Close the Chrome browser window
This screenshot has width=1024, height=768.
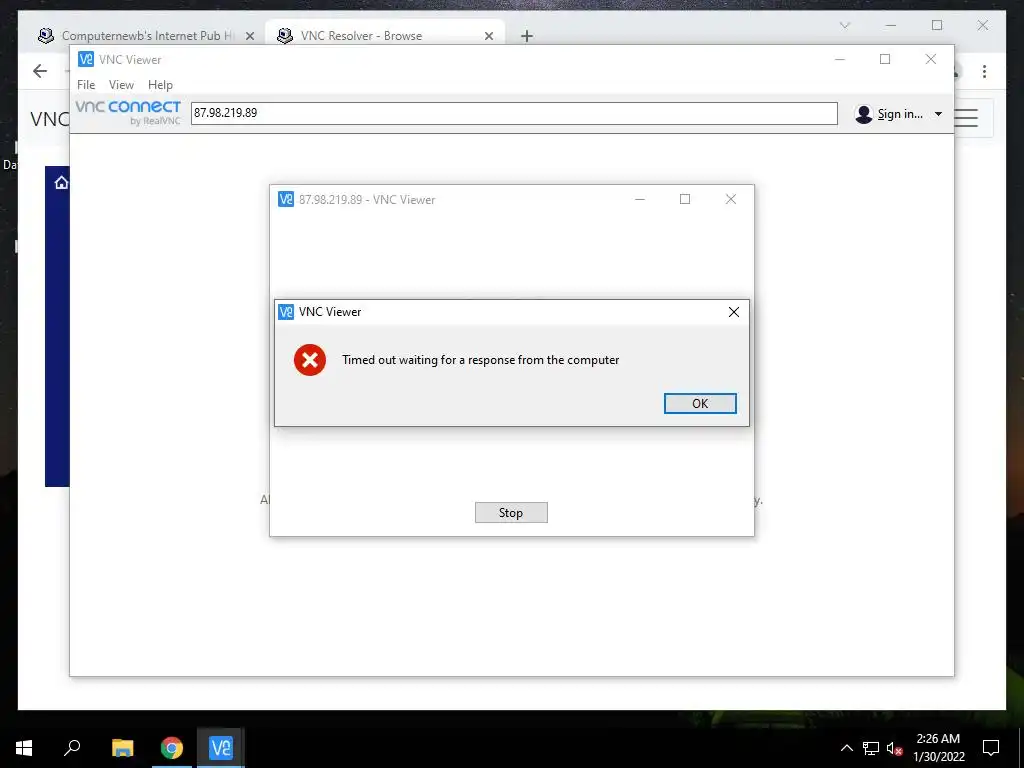982,25
